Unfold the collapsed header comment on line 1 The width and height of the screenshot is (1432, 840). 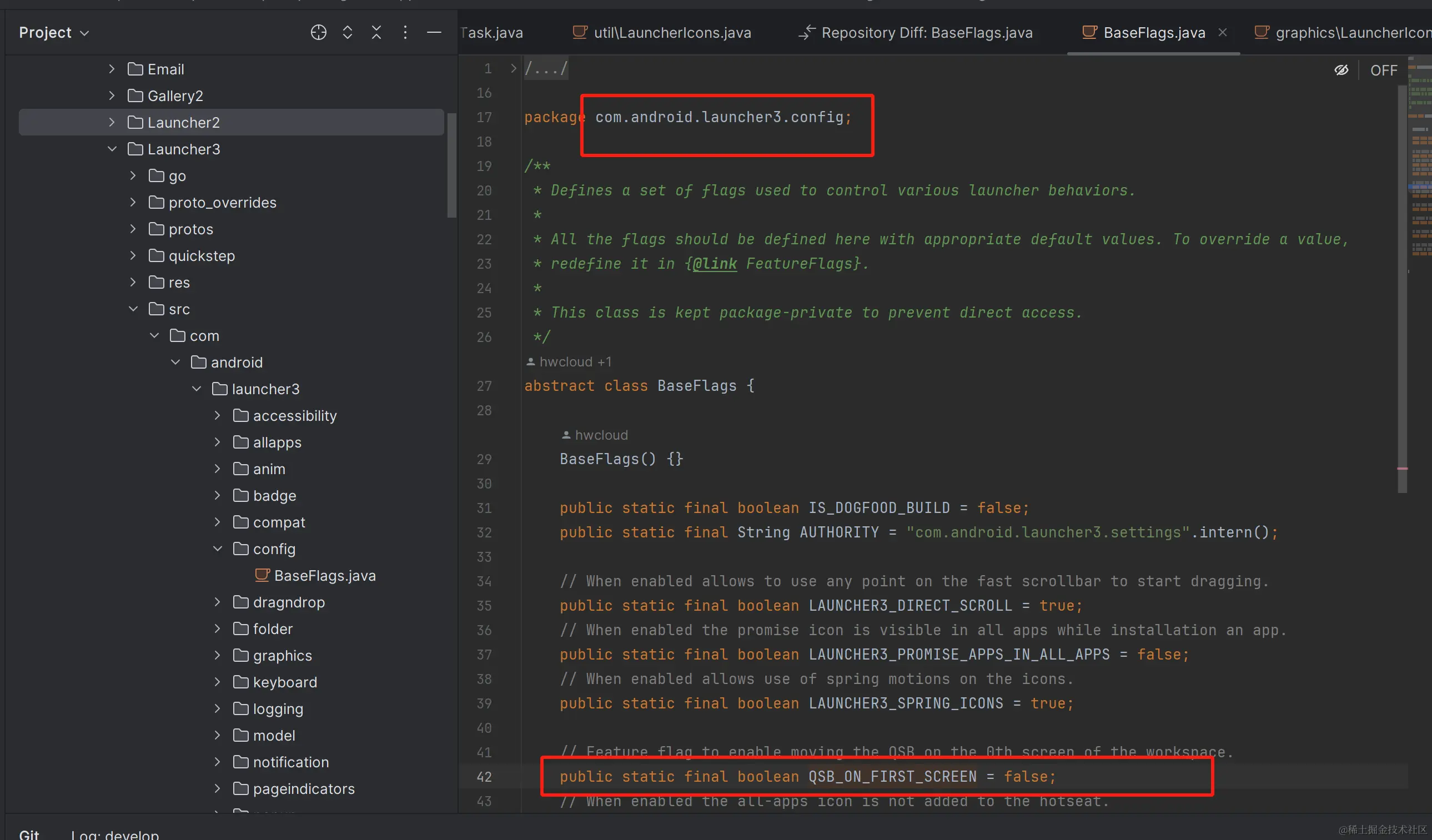(513, 68)
